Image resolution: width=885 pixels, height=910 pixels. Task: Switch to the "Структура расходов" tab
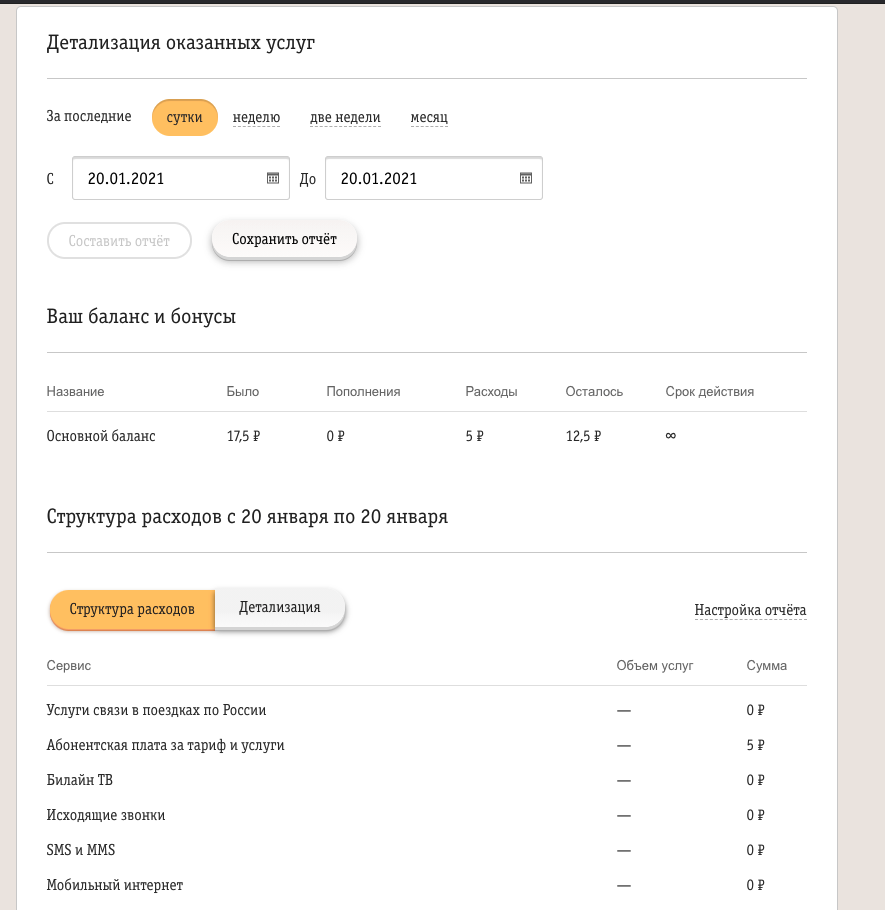pos(132,609)
